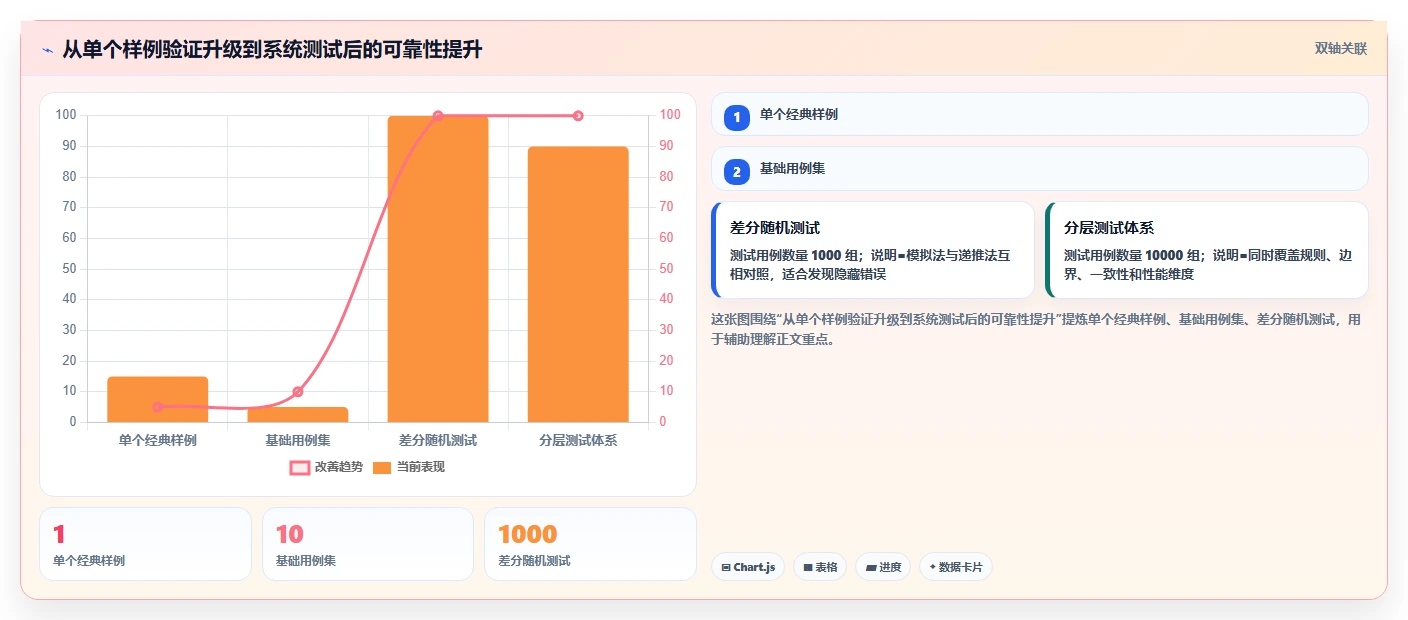Click the description paragraph starting 这张图围绕
Viewport: 1408px width, 620px height.
pos(1036,329)
